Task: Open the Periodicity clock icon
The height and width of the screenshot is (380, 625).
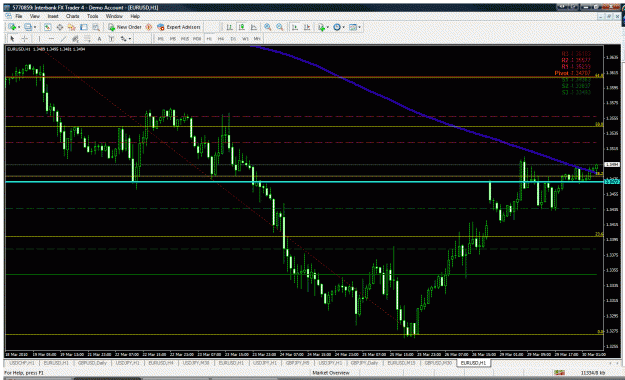Action: pos(337,27)
